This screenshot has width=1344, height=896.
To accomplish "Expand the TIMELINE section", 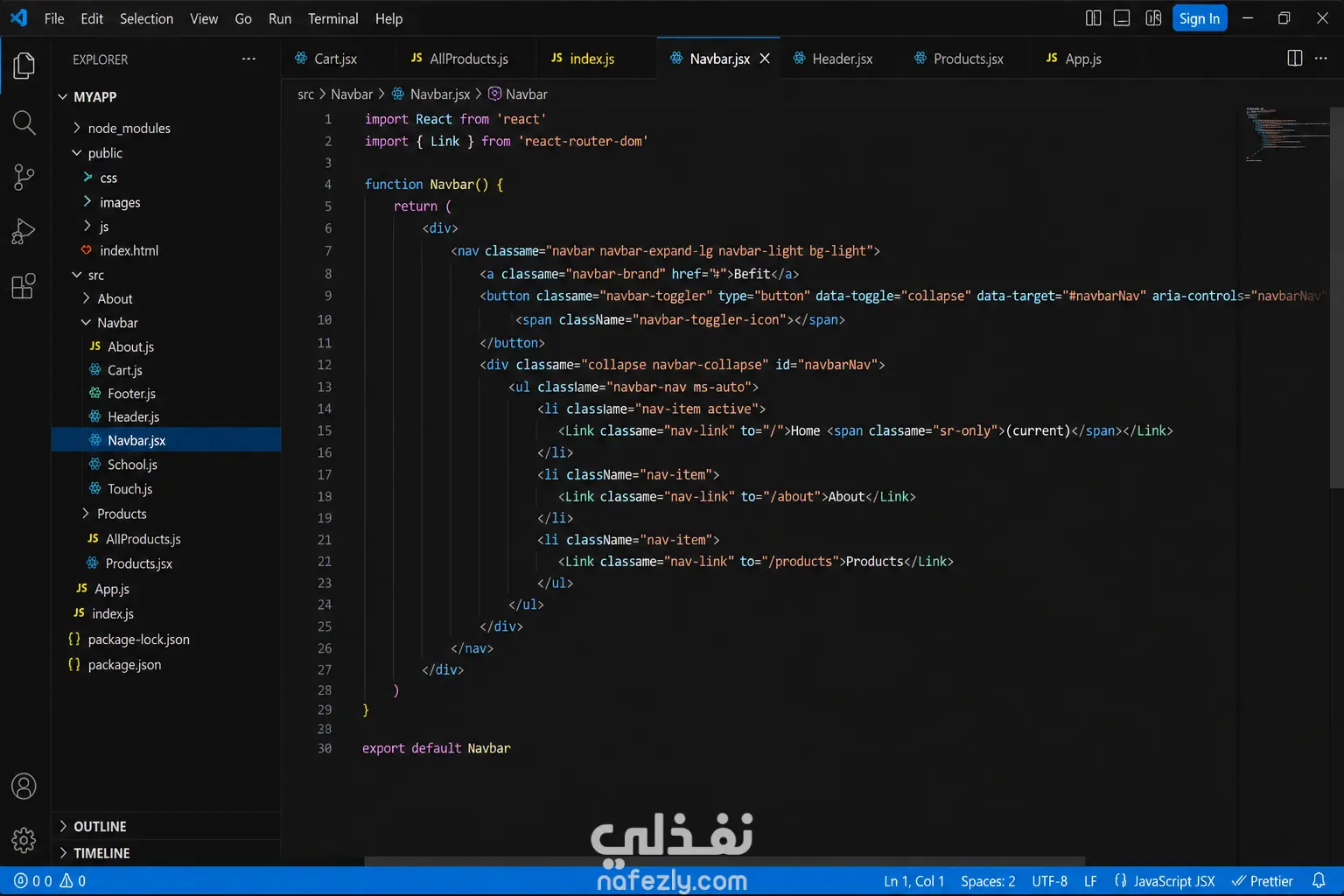I will [101, 853].
